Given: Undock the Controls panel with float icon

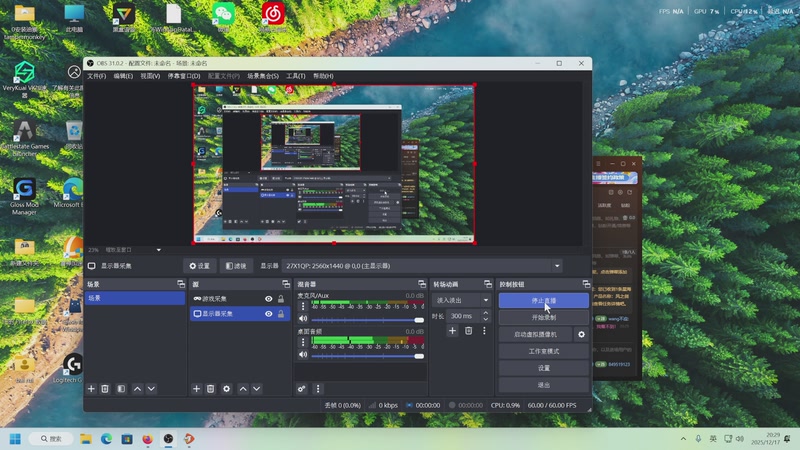Looking at the screenshot, I should pos(586,284).
